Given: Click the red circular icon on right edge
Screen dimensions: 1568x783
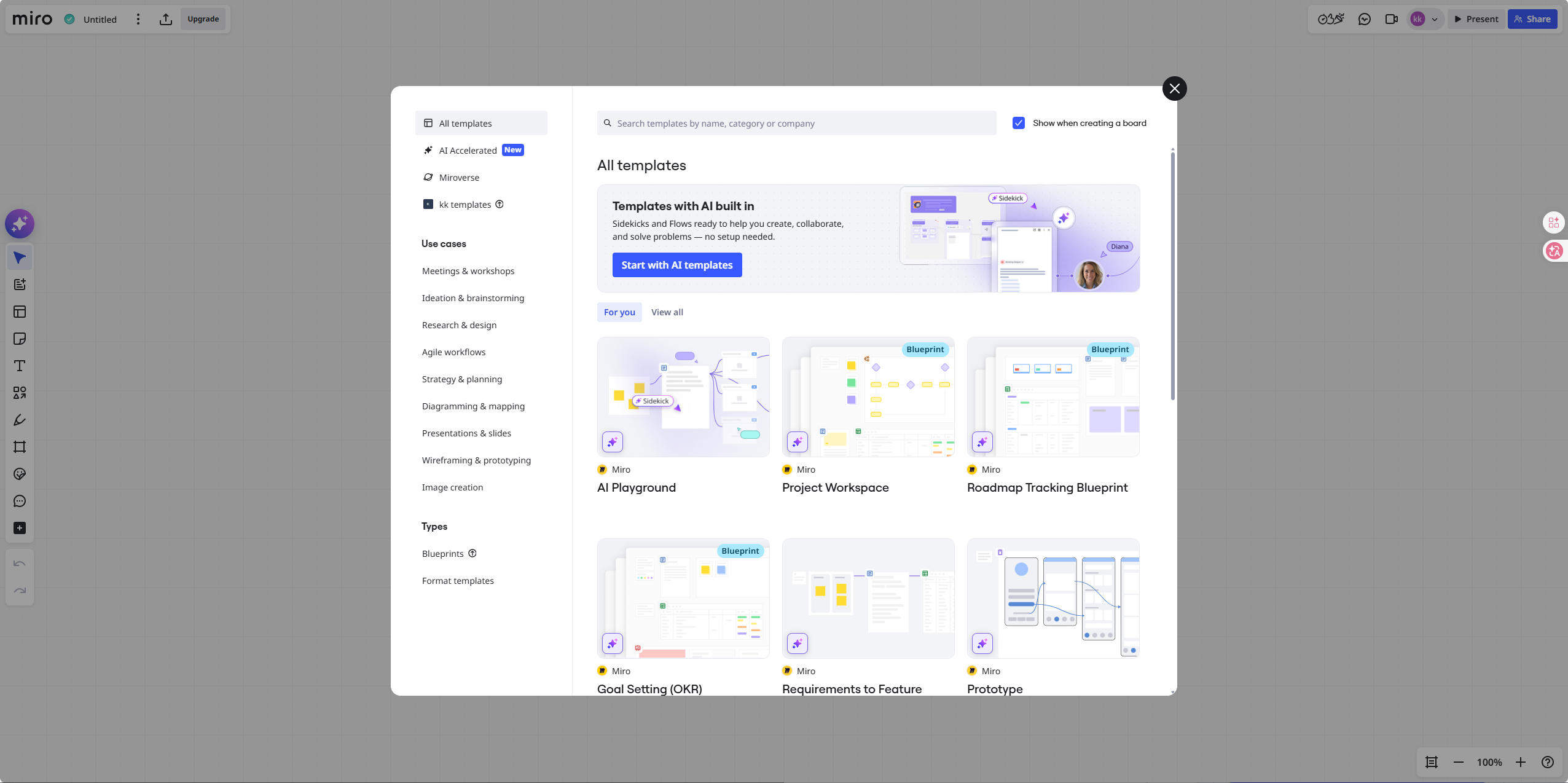Looking at the screenshot, I should point(1554,251).
